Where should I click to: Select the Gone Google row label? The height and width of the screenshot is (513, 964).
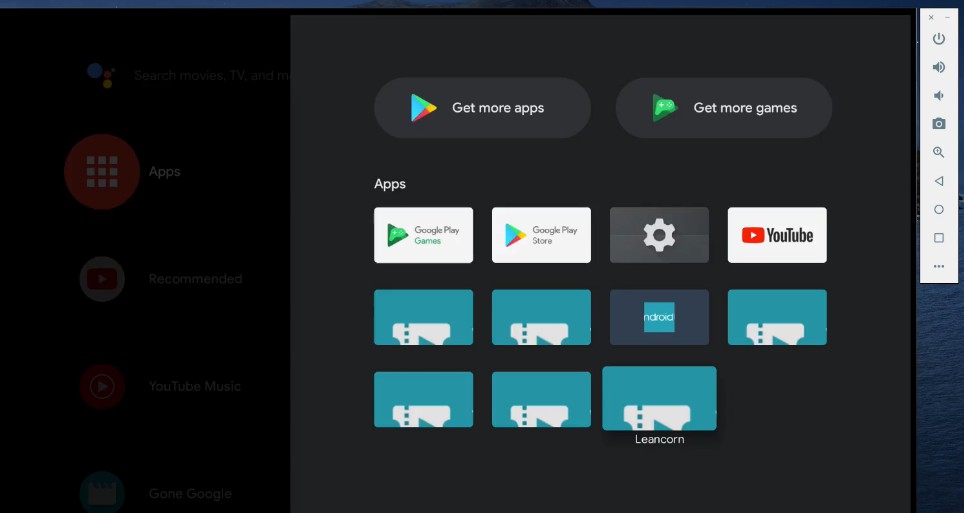(x=190, y=493)
